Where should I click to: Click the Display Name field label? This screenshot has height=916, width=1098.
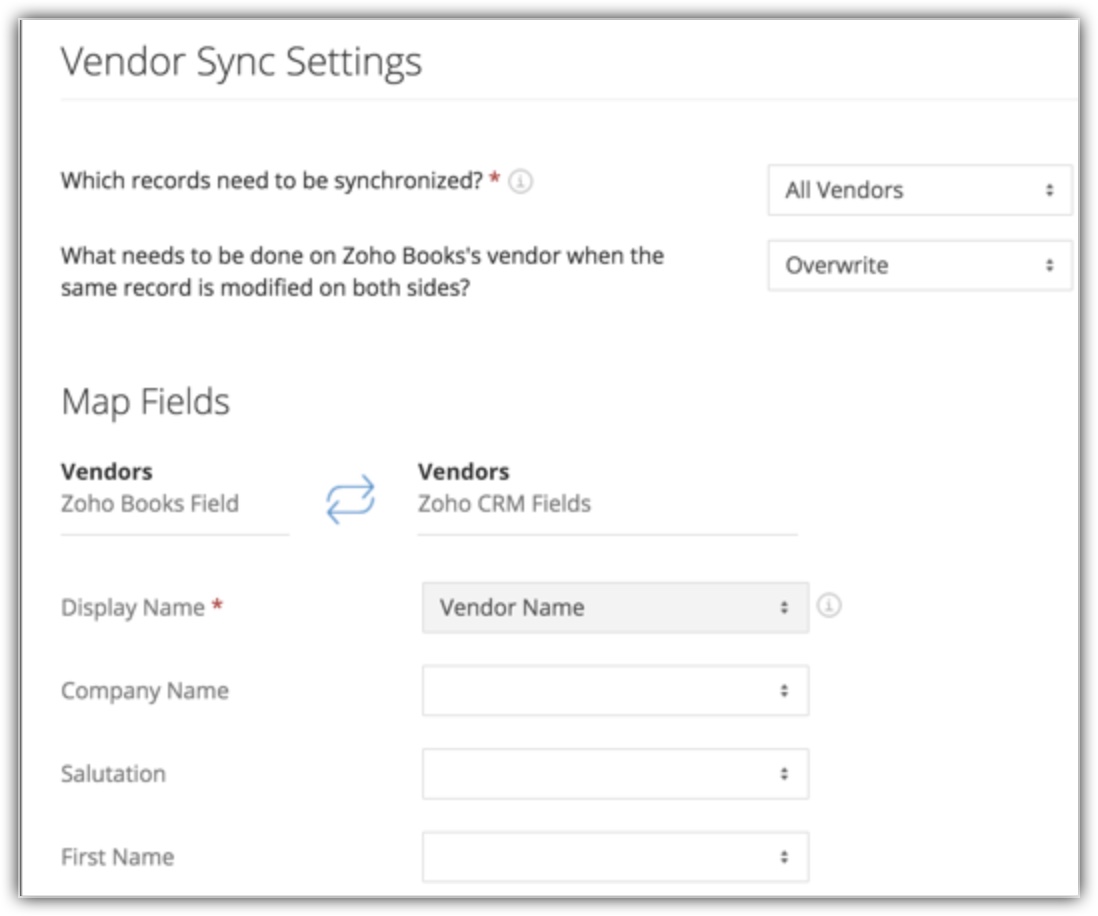133,607
